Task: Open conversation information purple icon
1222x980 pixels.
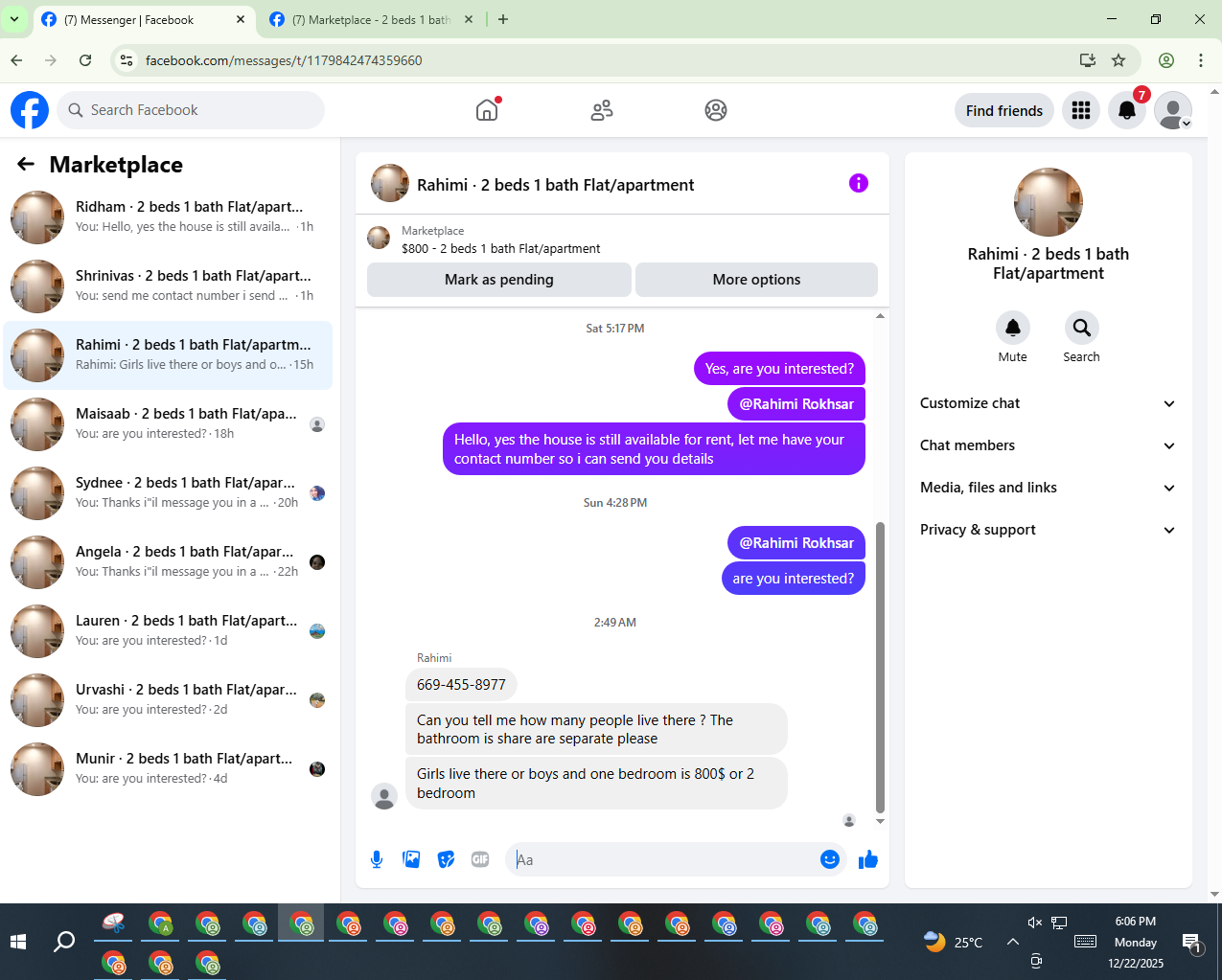Action: pos(859,183)
